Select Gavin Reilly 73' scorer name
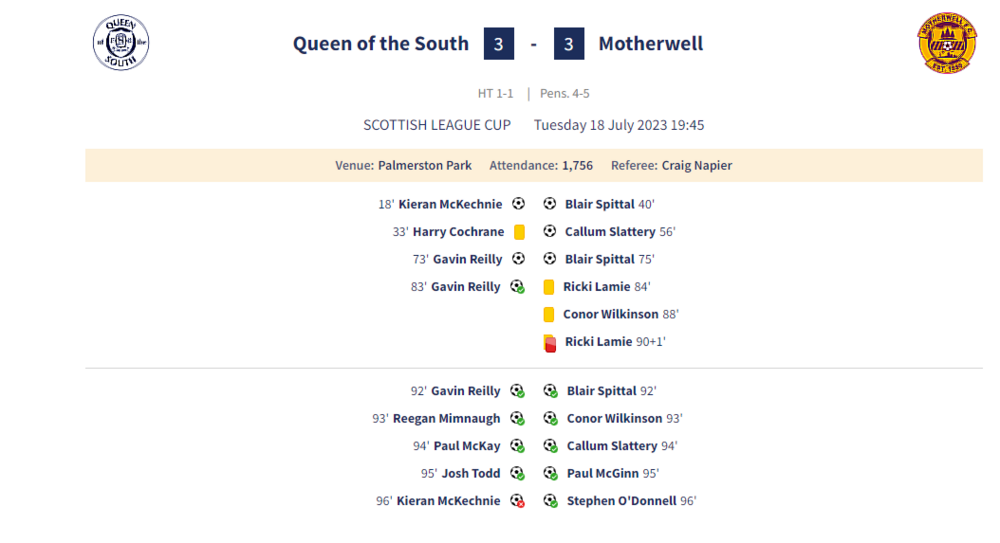Viewport: 1000px width, 543px height. [466, 259]
